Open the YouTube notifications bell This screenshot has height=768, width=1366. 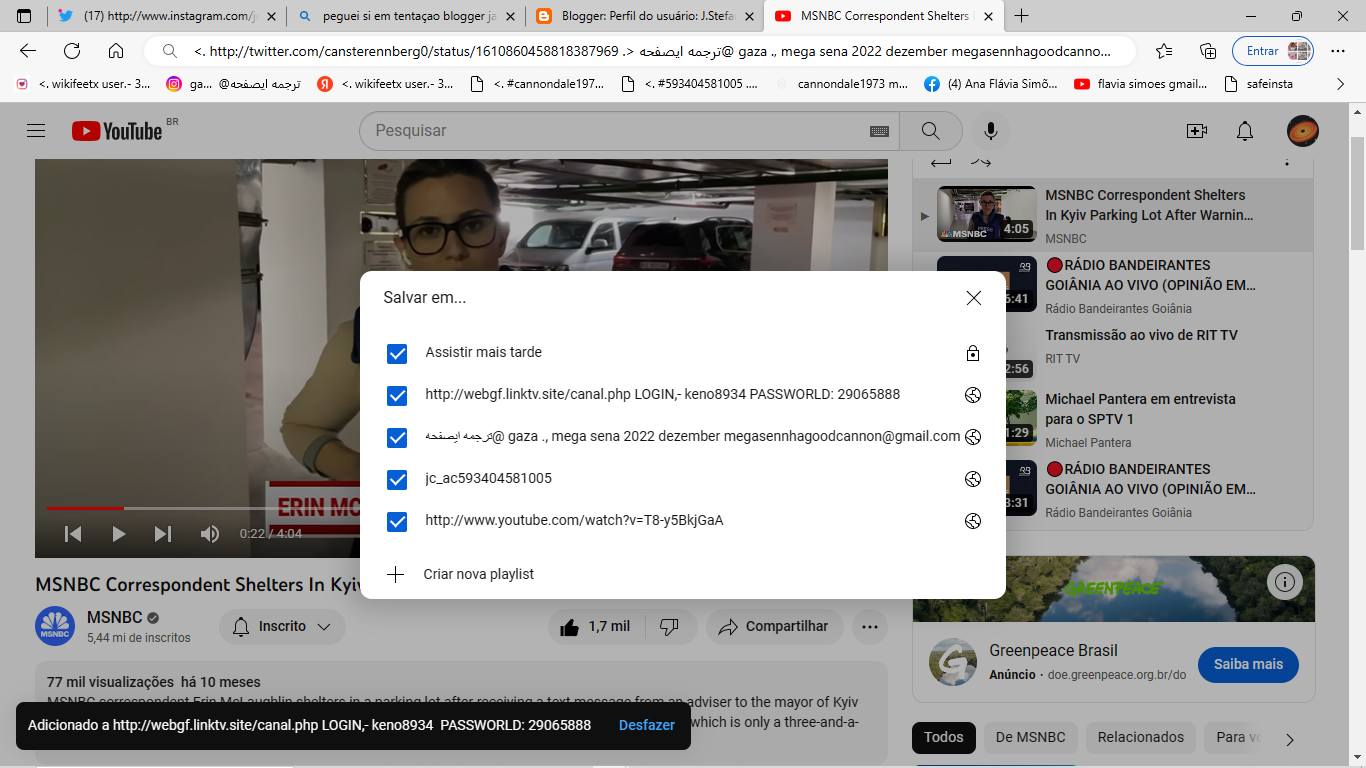point(1245,131)
